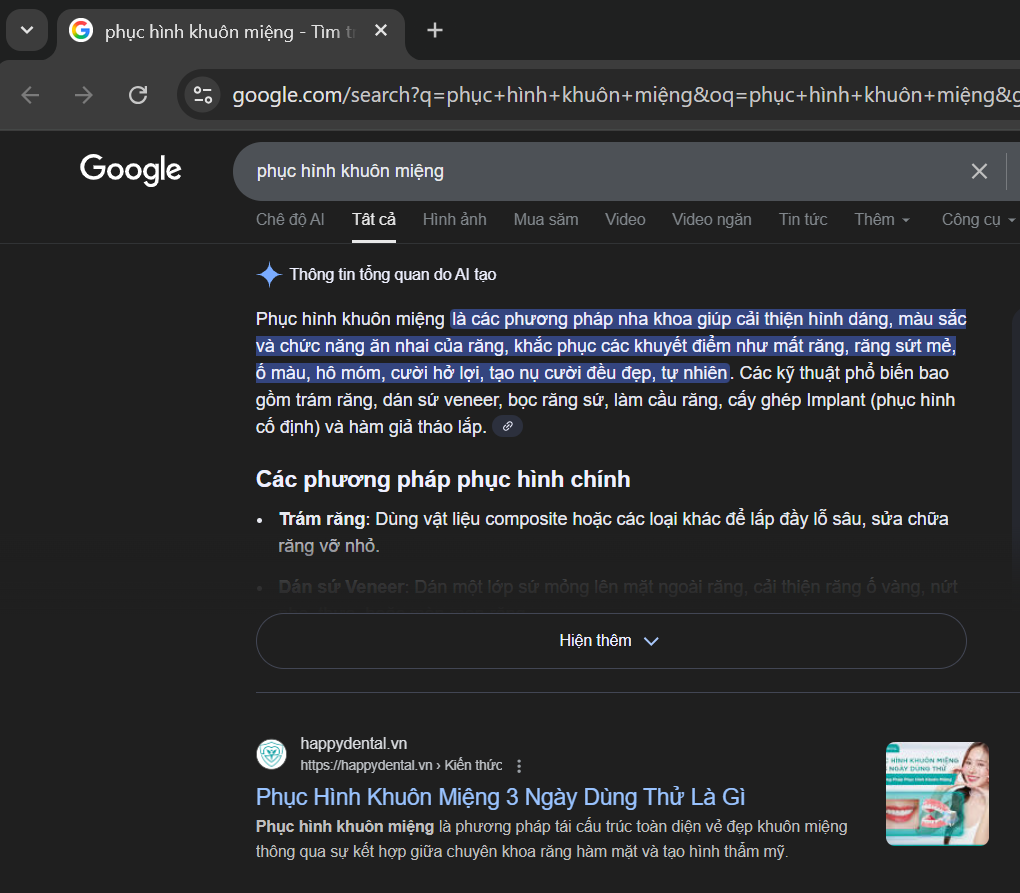The width and height of the screenshot is (1020, 893).
Task: Open site information icon in address bar
Action: pos(203,95)
